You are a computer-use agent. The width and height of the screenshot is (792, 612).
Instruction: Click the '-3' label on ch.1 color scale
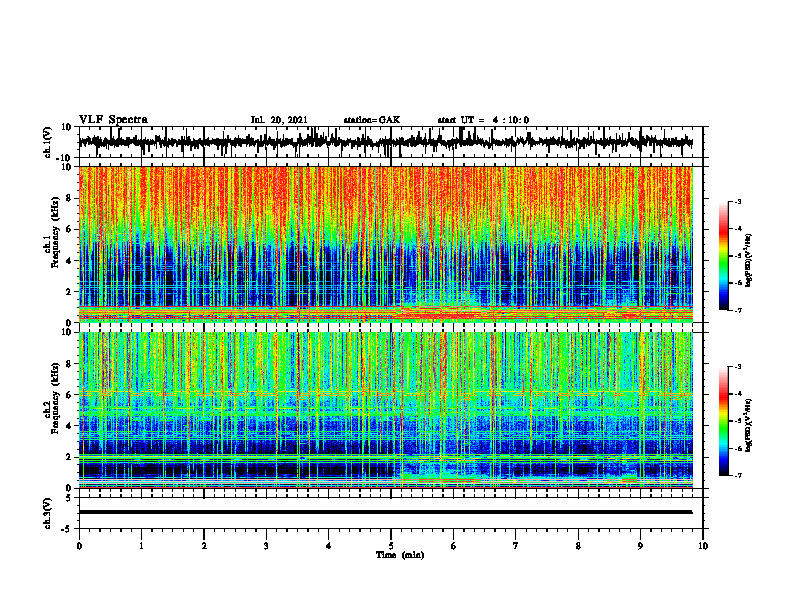tap(737, 202)
